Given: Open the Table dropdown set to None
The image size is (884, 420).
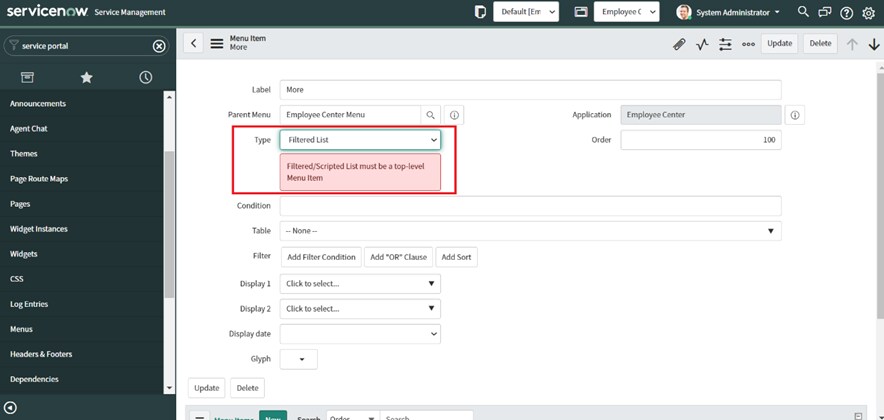Looking at the screenshot, I should pyautogui.click(x=531, y=231).
